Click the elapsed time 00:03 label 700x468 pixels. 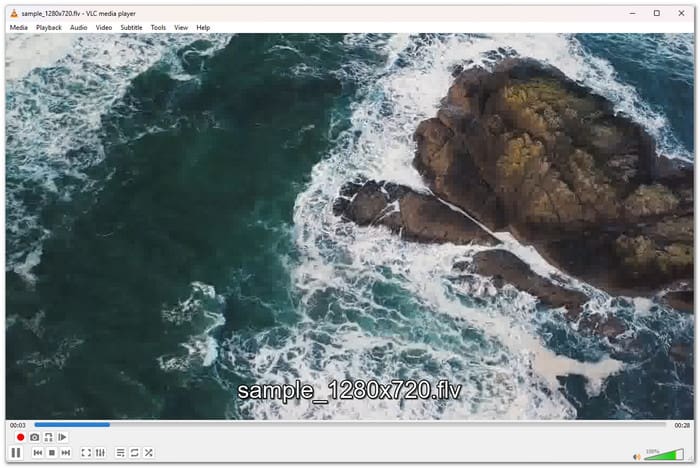tap(18, 425)
